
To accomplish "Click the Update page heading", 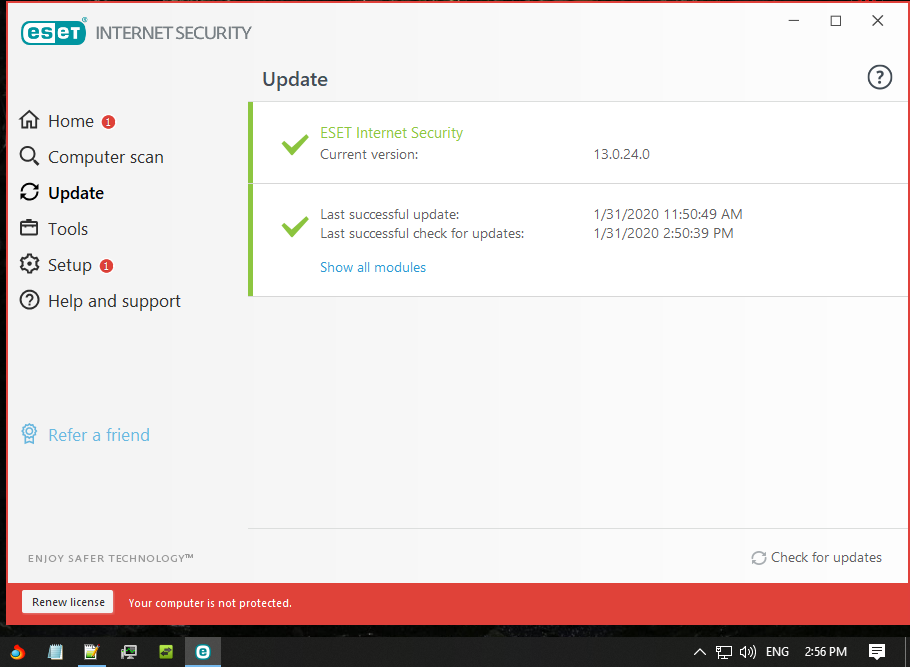I will [x=295, y=79].
